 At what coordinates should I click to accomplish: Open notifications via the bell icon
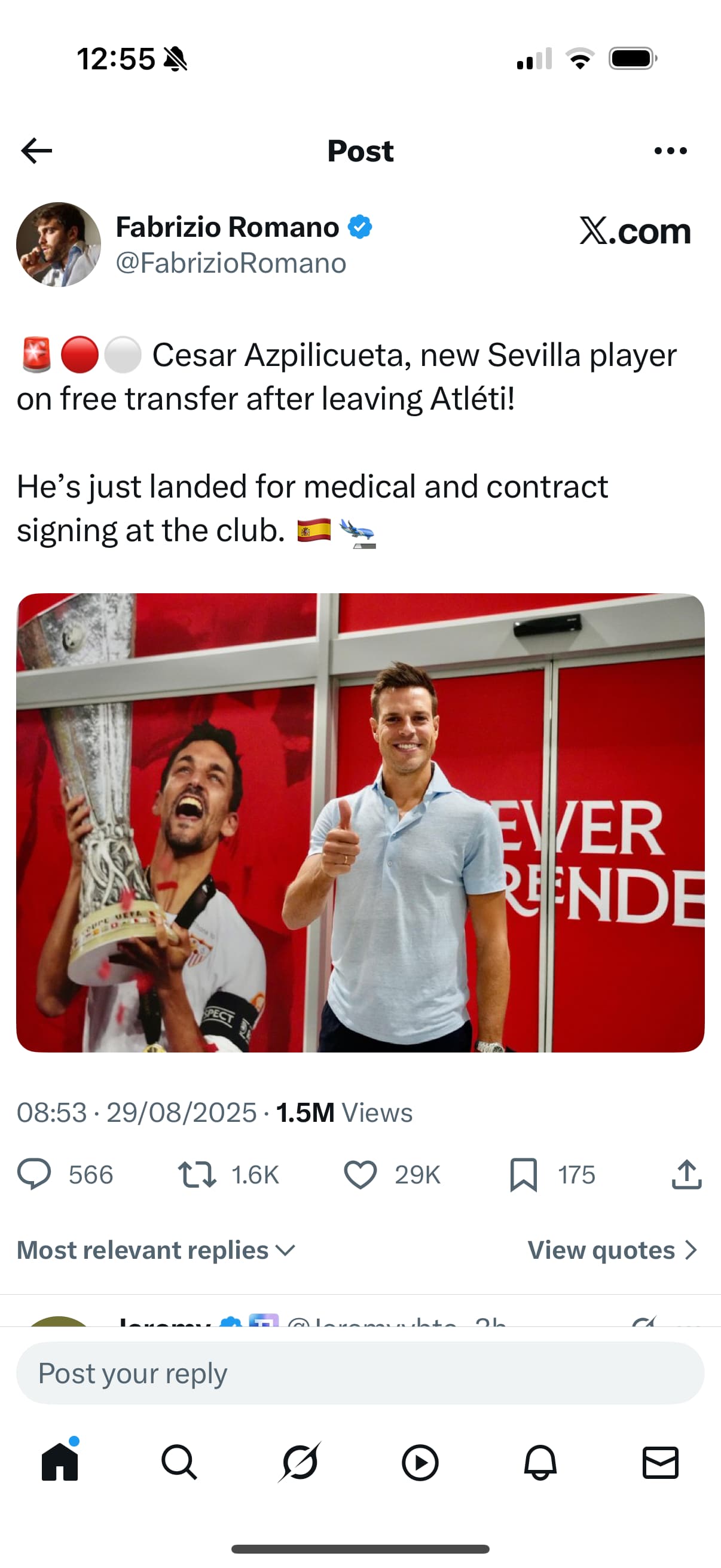[540, 1462]
